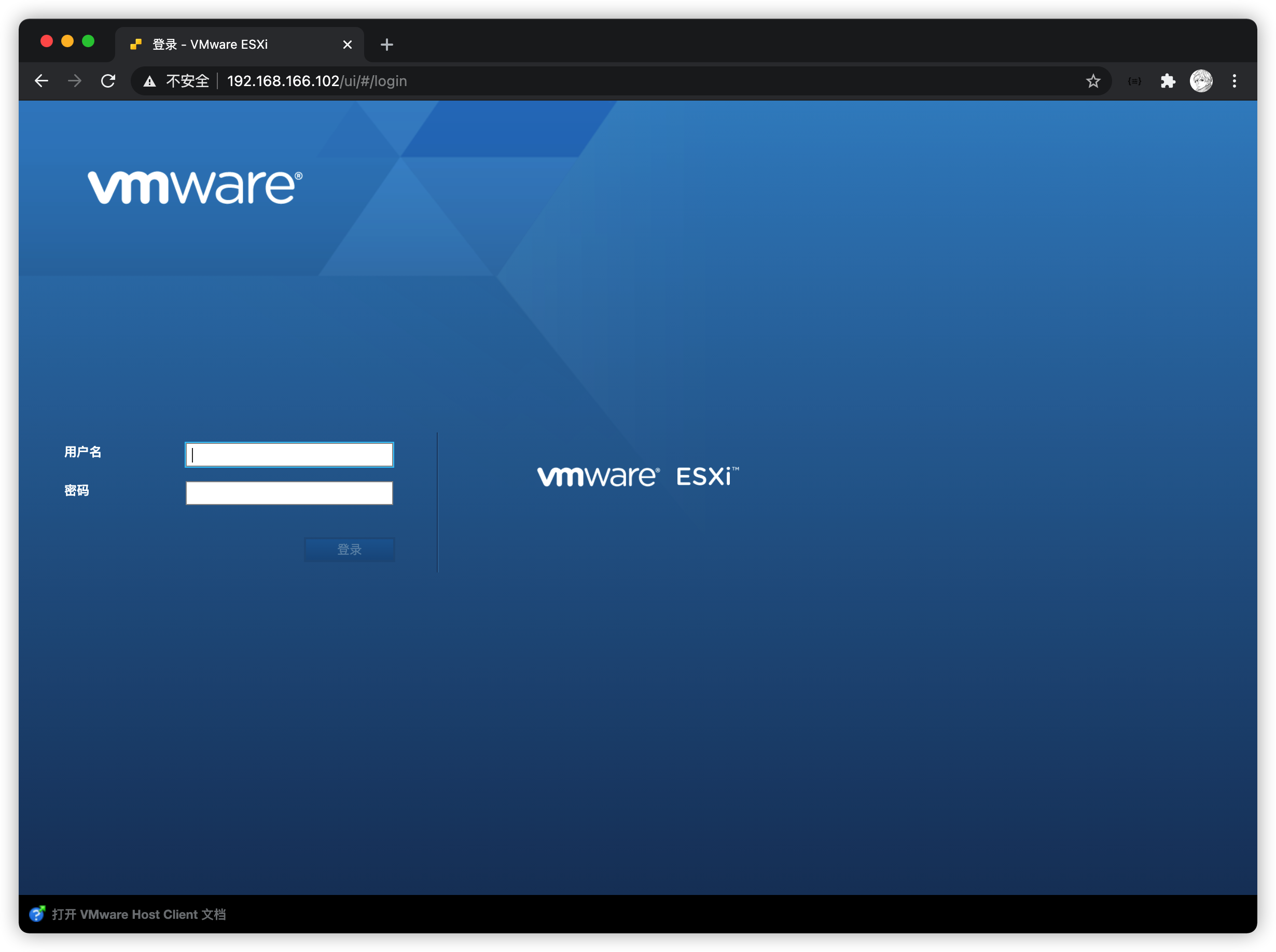Open the Chrome profile avatar
Viewport: 1276px width, 952px height.
point(1200,81)
